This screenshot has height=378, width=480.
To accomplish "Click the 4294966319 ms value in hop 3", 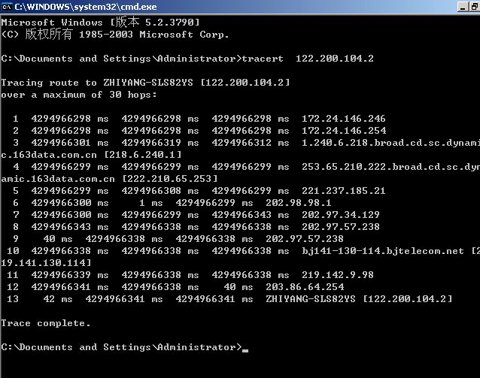I will (160, 143).
